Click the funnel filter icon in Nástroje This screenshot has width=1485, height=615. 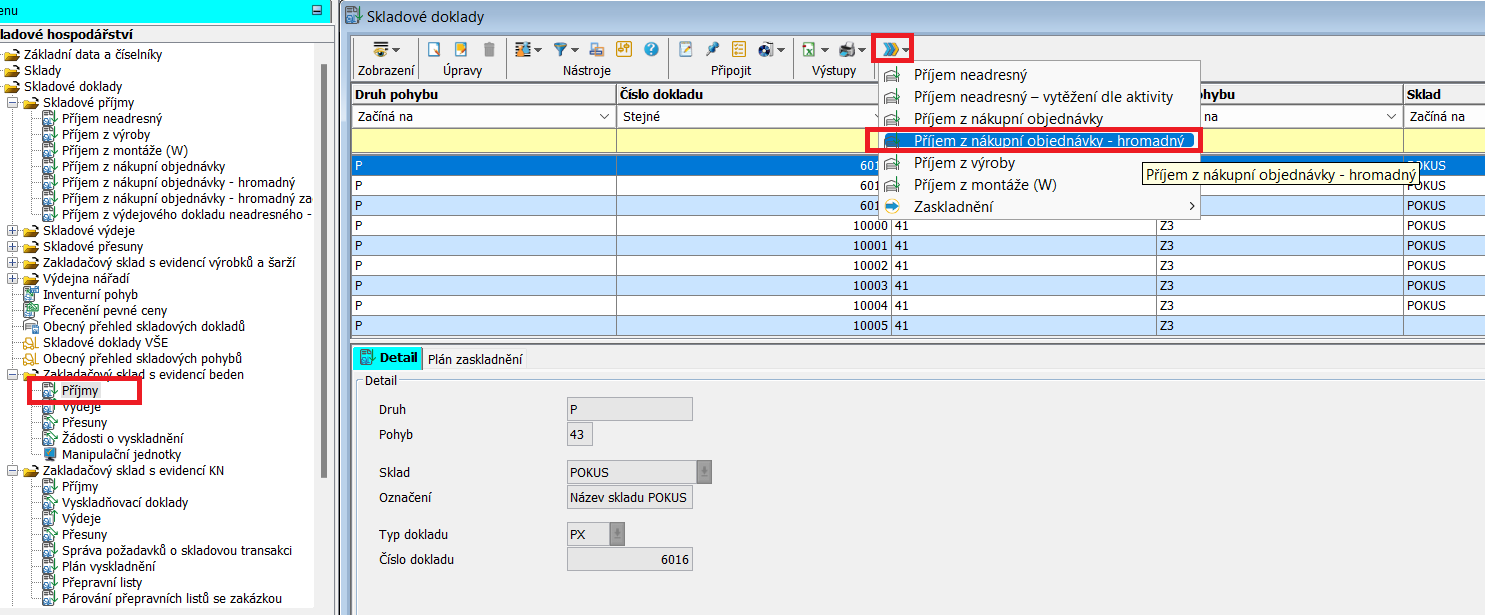coord(560,49)
